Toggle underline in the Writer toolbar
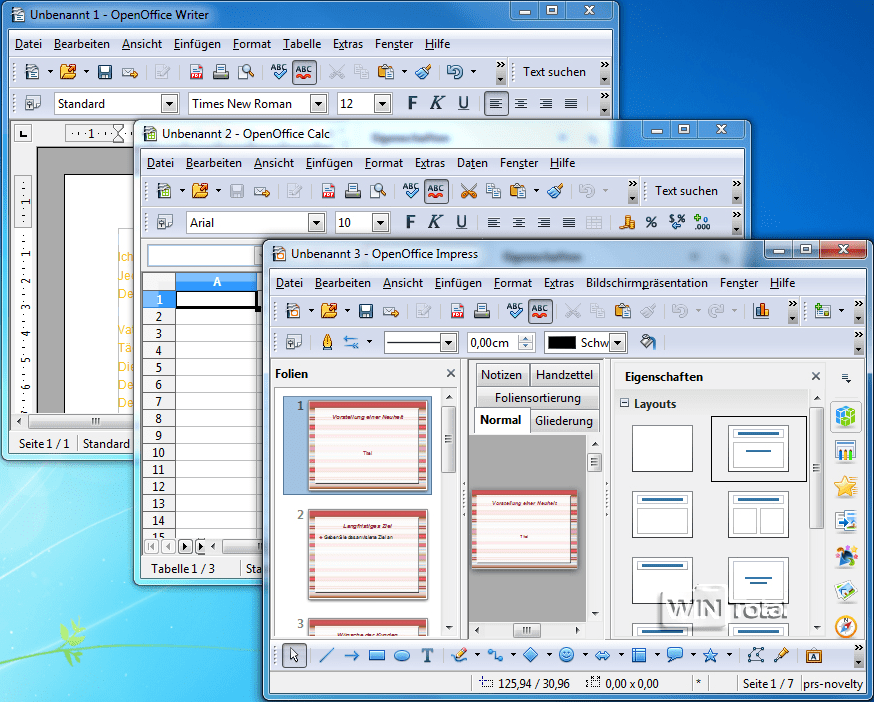Screen dimensions: 874x702 463,103
